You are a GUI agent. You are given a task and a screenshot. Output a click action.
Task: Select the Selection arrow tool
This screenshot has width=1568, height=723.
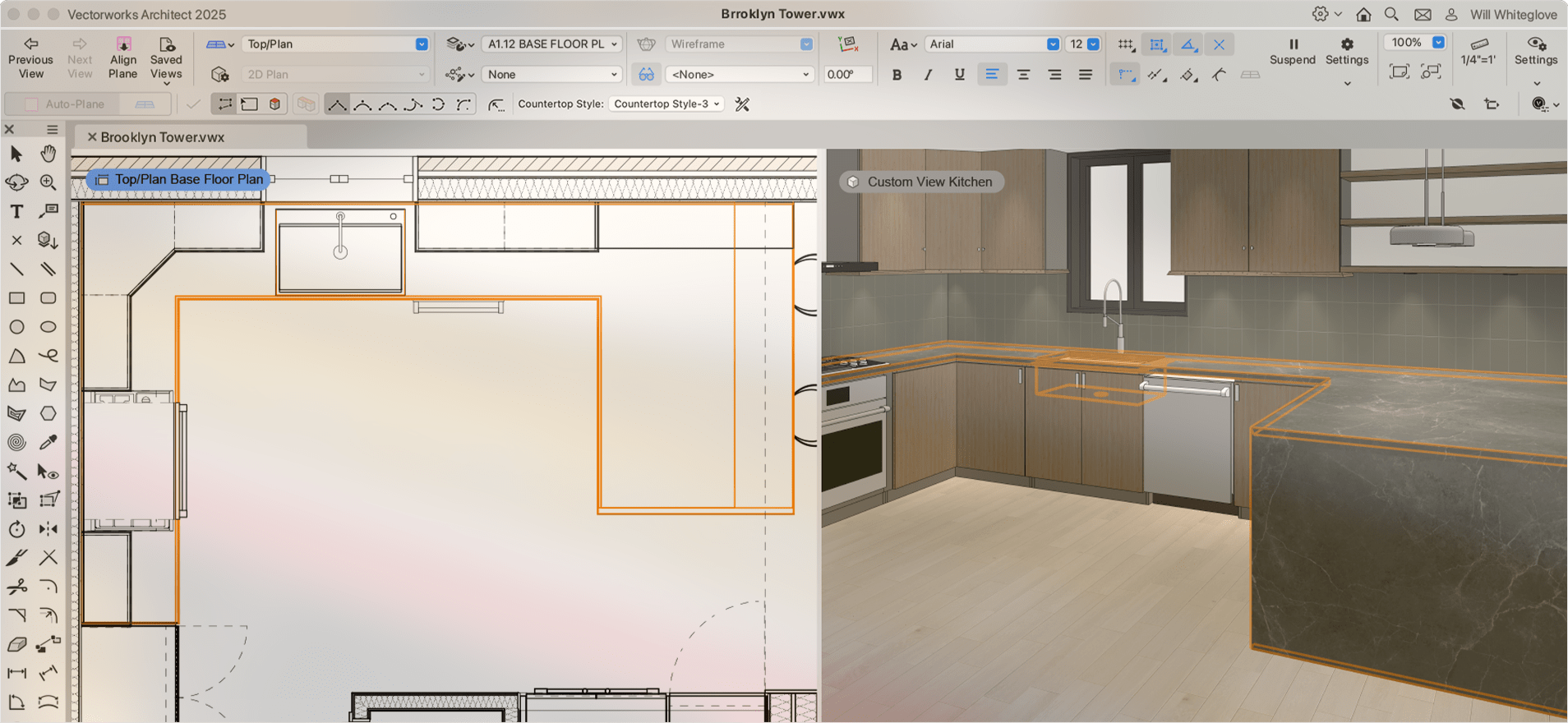tap(16, 154)
